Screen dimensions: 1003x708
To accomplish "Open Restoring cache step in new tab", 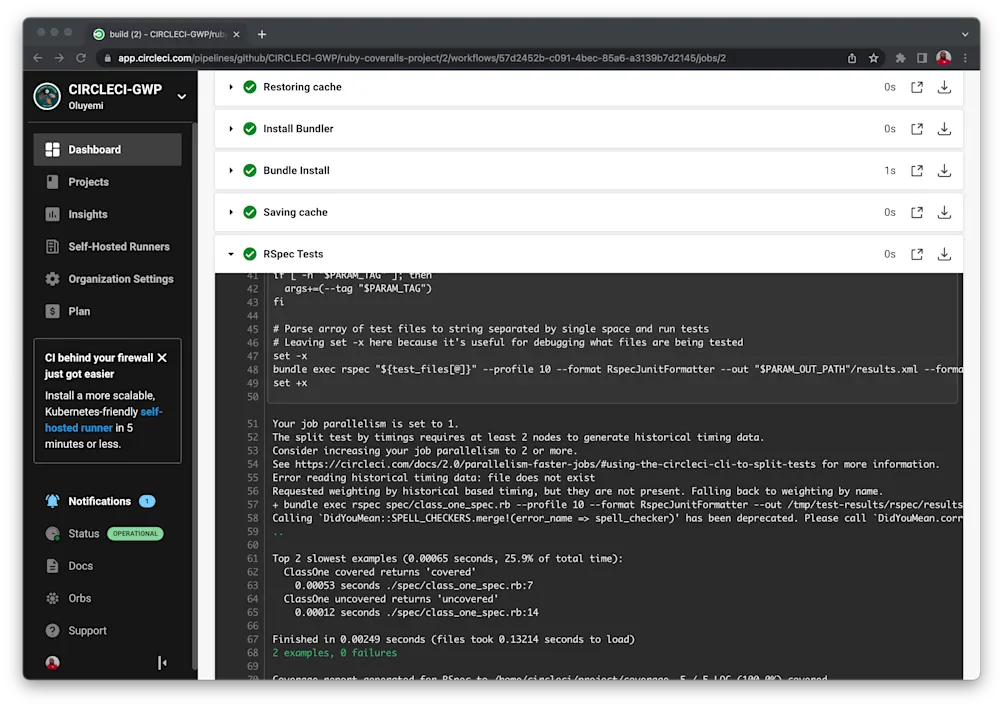I will click(x=917, y=87).
